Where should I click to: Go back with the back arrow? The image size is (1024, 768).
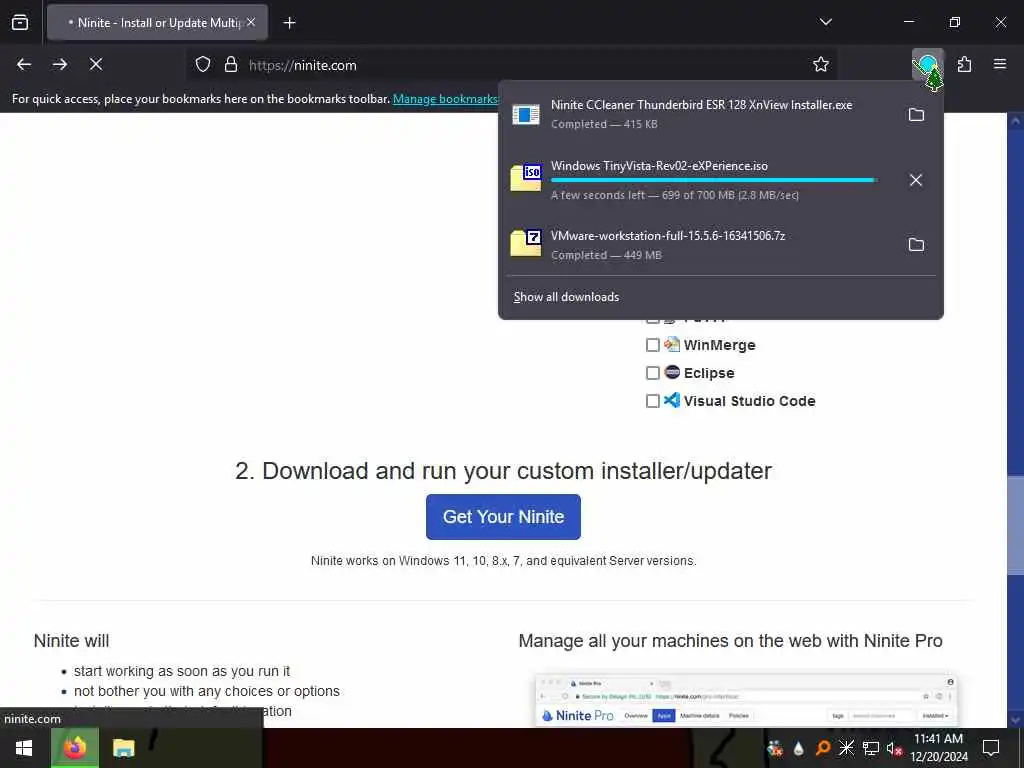24,64
